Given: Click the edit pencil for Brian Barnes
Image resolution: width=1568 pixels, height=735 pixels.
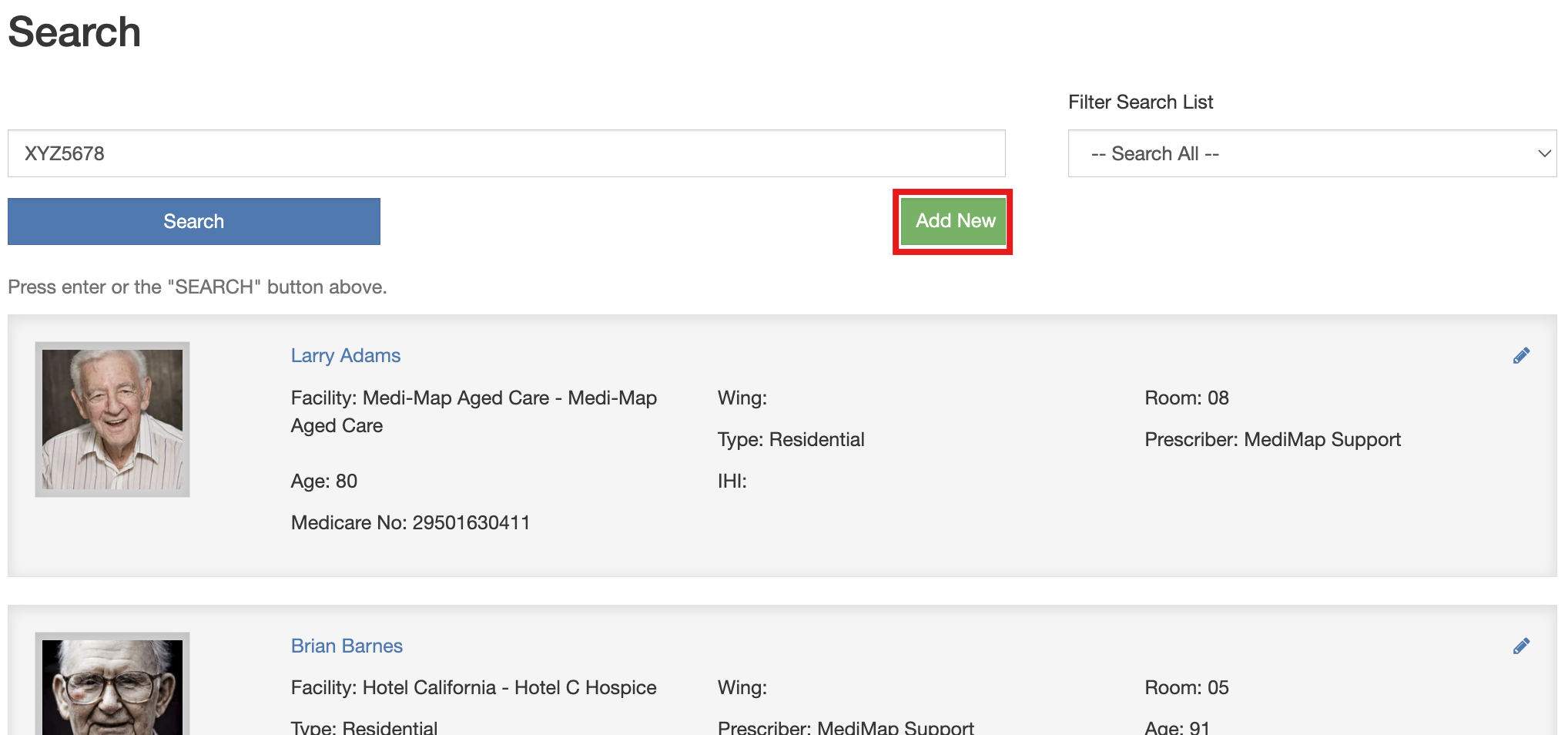Looking at the screenshot, I should point(1520,646).
